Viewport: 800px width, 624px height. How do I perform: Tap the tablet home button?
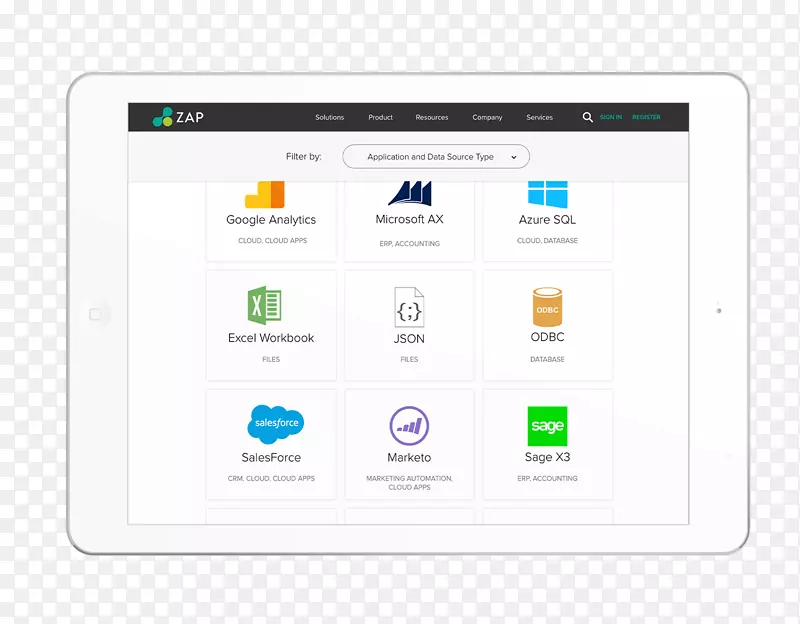coord(95,314)
